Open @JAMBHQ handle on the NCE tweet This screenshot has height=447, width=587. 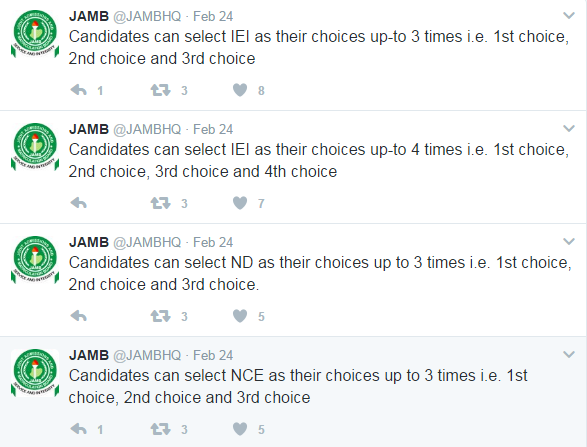pyautogui.click(x=147, y=356)
